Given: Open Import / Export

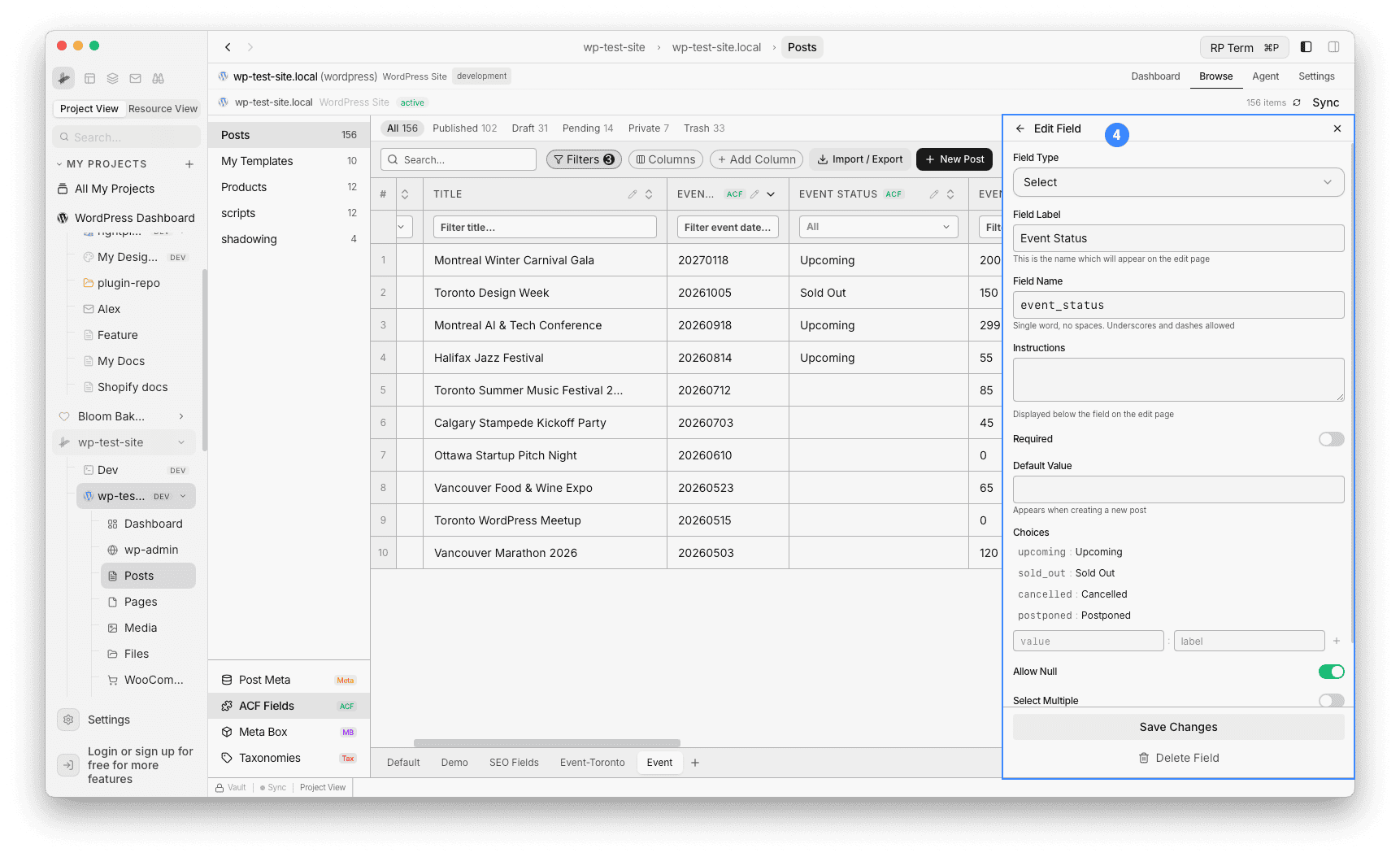Looking at the screenshot, I should [859, 159].
